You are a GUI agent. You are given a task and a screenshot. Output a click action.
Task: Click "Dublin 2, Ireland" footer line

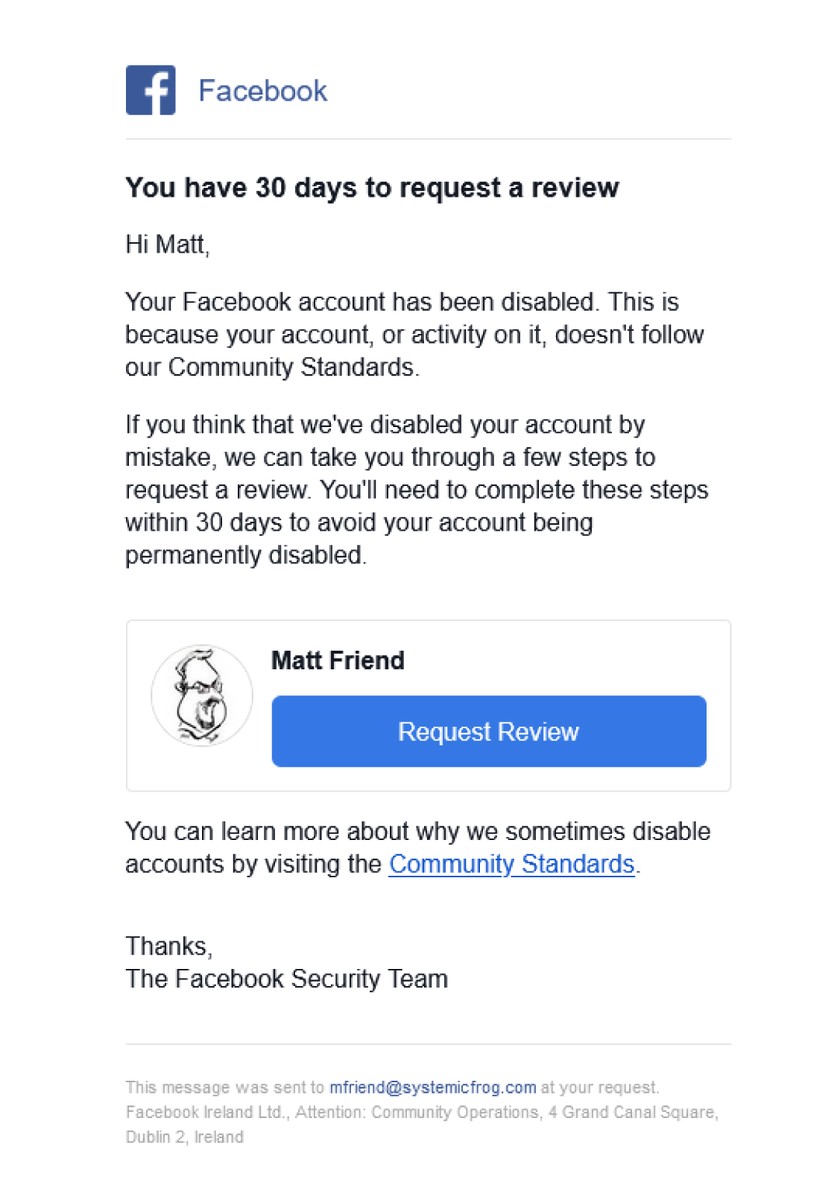coord(184,1137)
